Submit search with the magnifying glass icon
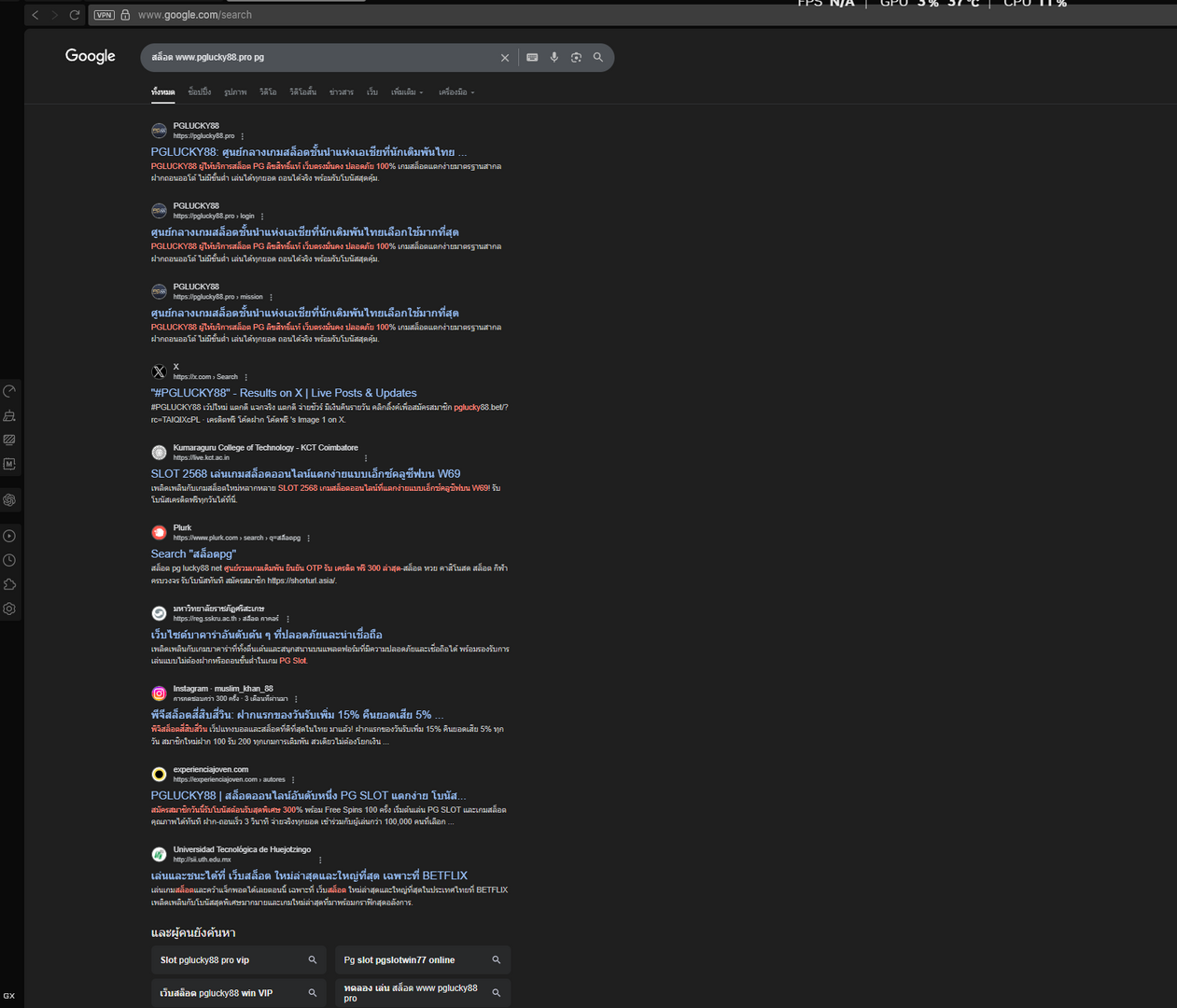 pos(598,58)
